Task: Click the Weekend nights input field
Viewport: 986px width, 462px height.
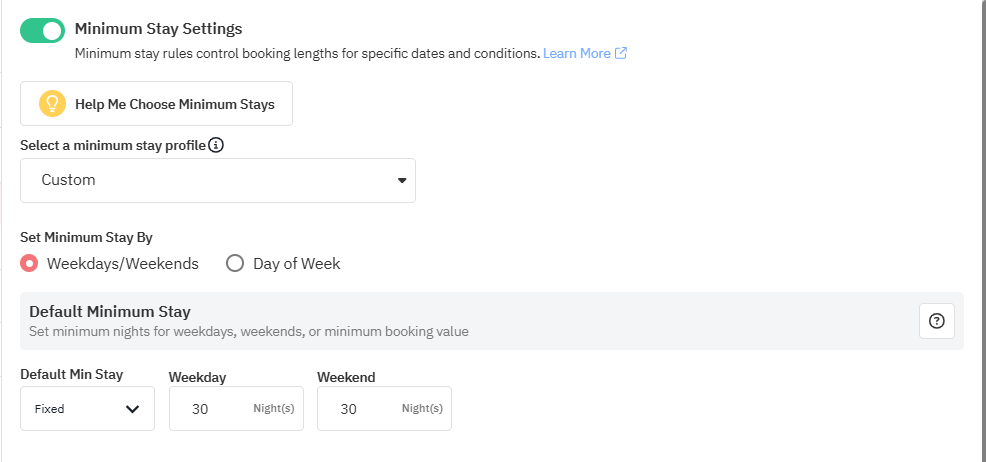Action: (x=353, y=409)
